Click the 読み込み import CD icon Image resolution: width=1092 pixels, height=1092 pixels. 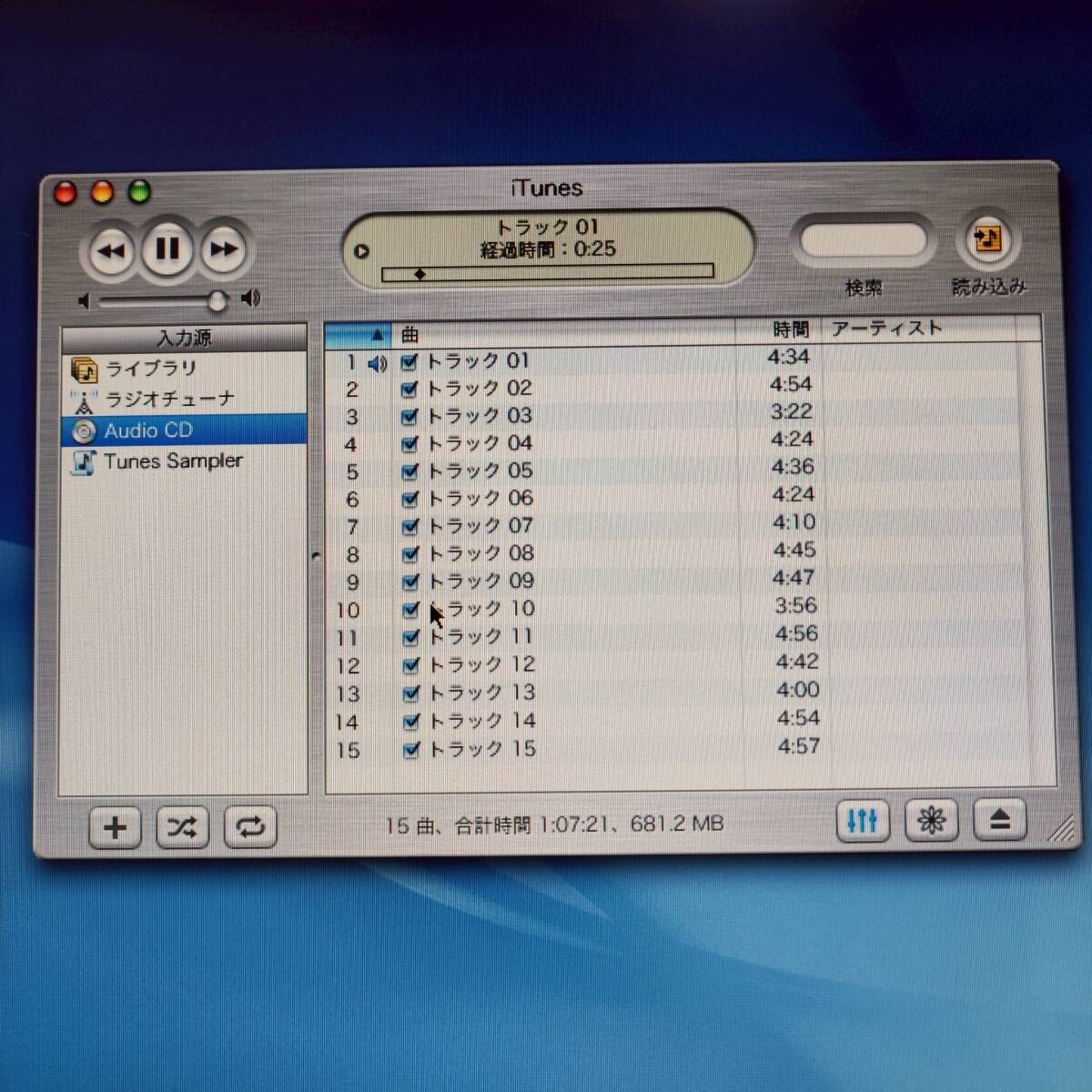tap(987, 240)
